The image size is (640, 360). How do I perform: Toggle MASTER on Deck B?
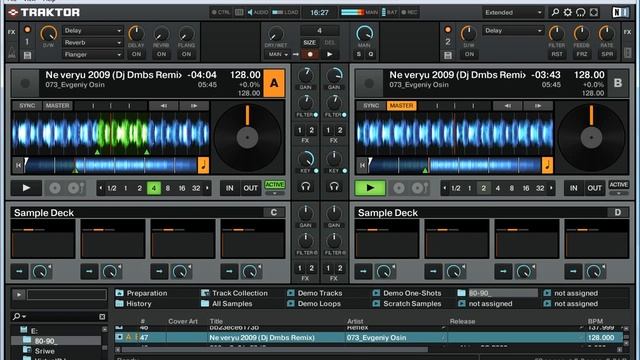[401, 106]
